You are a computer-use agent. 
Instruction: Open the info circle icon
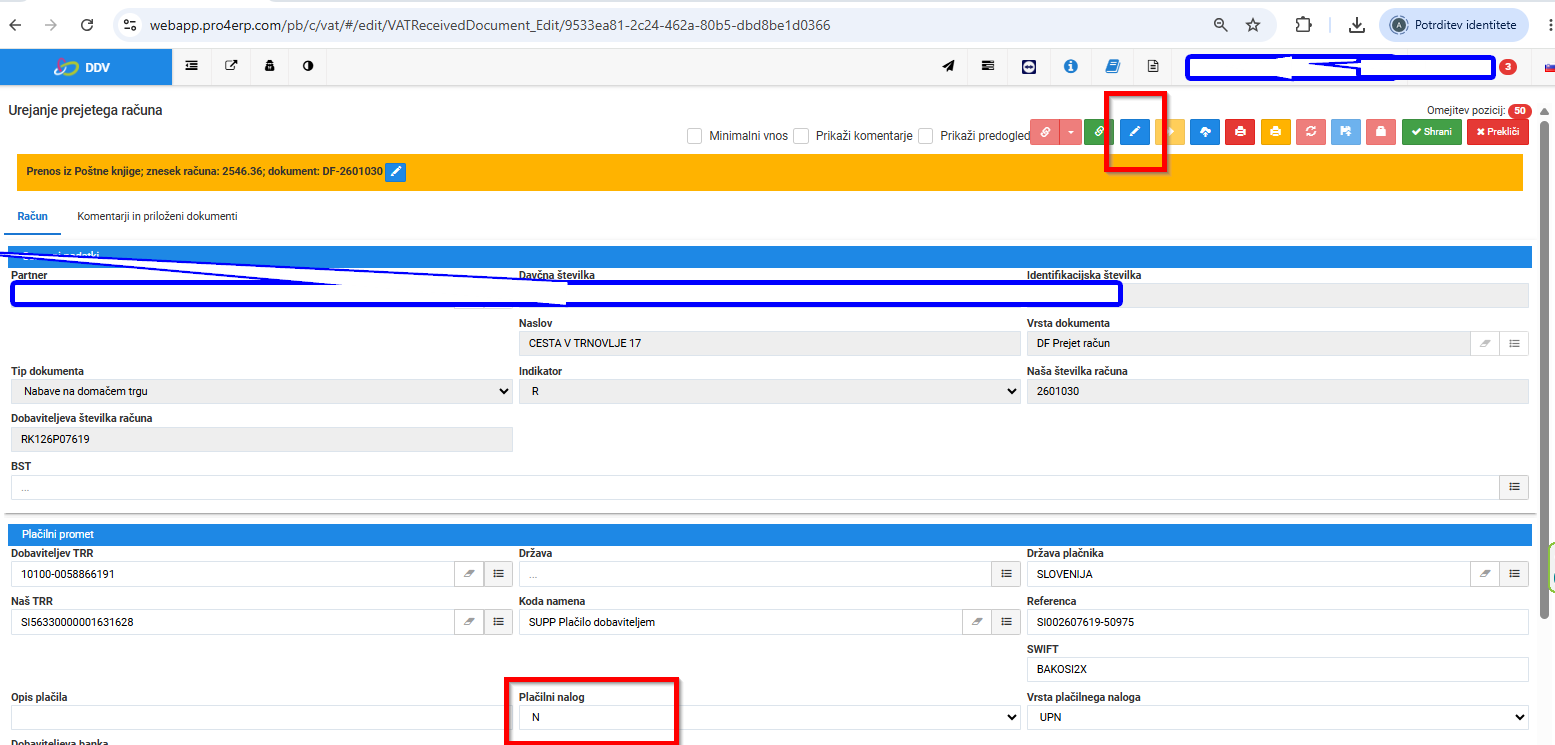point(1071,67)
